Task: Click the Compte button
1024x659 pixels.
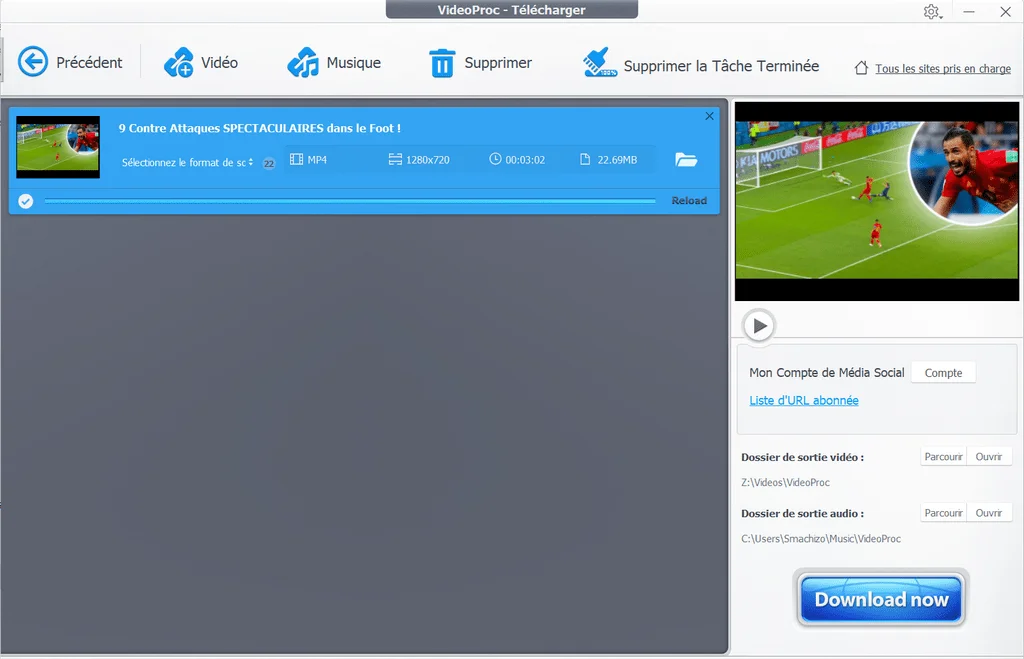Action: pos(943,373)
